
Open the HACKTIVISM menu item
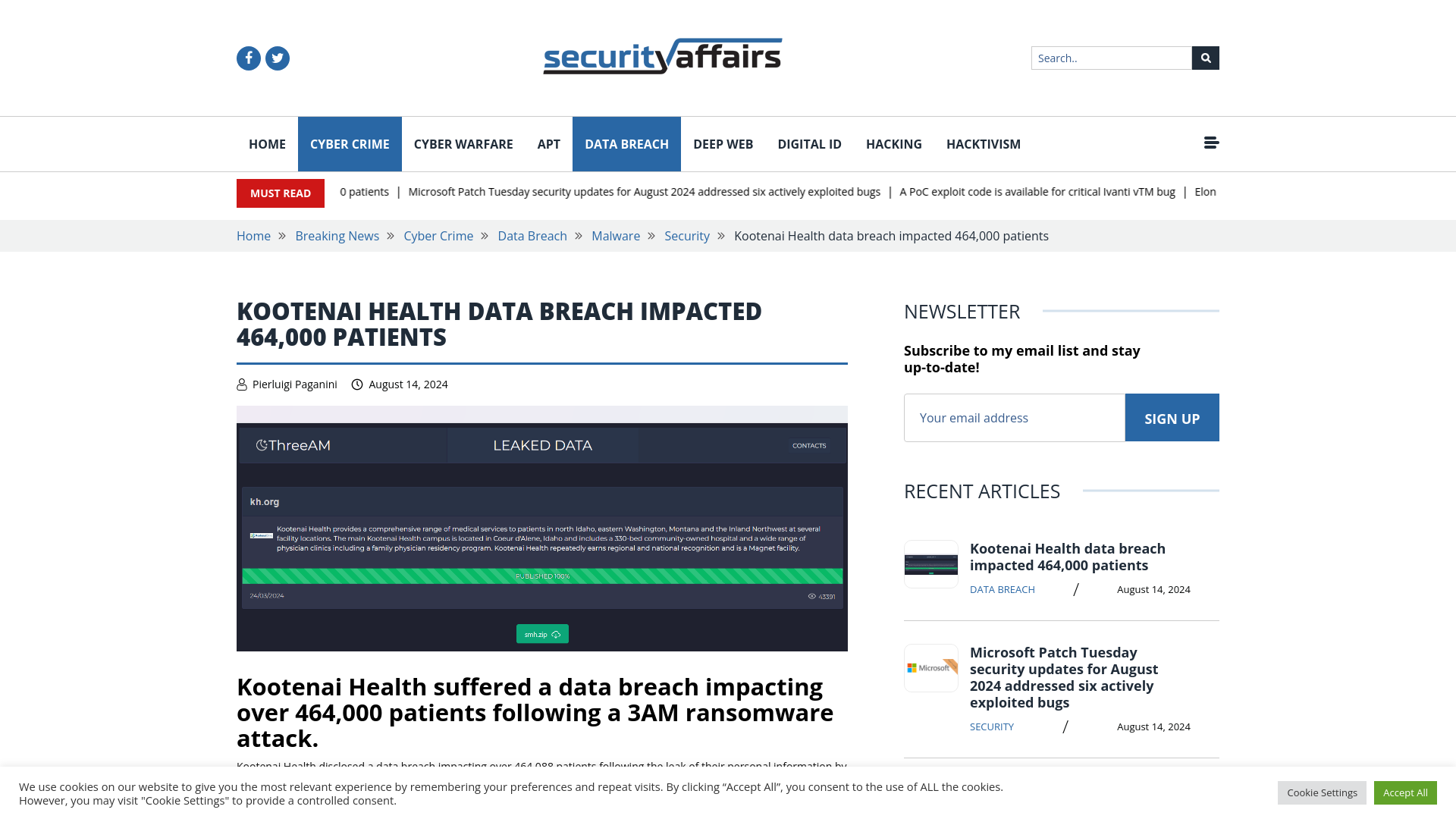(983, 144)
